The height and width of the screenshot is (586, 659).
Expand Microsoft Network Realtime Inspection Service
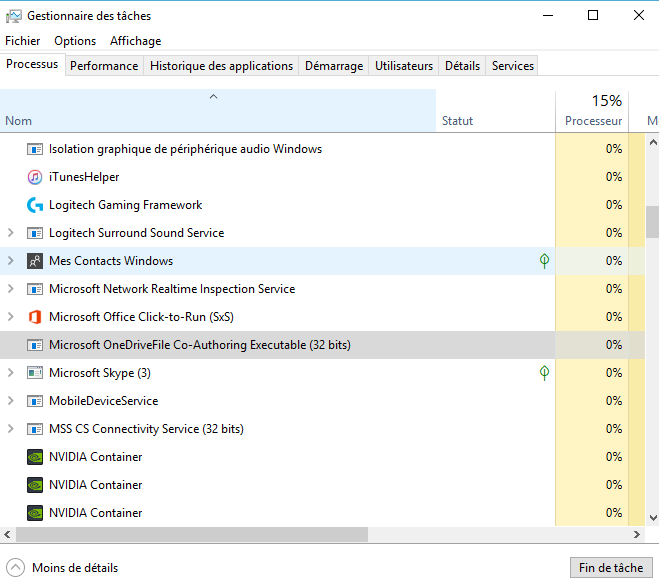11,289
